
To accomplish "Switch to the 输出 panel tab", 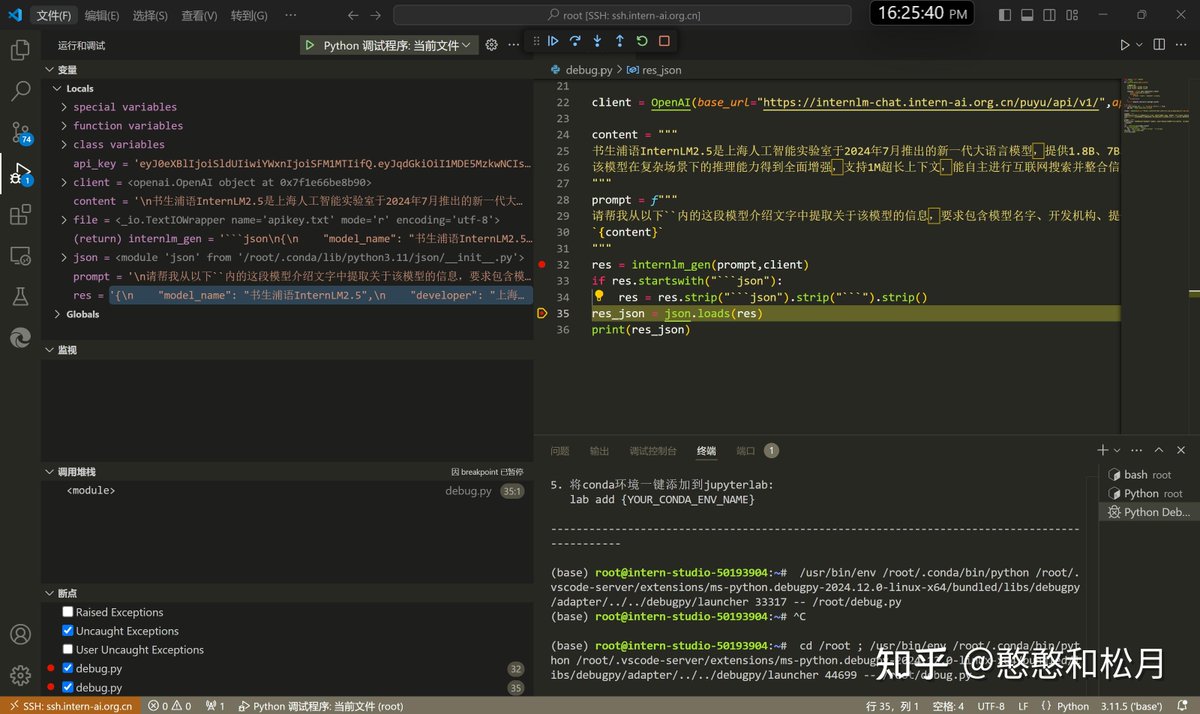I will (599, 451).
